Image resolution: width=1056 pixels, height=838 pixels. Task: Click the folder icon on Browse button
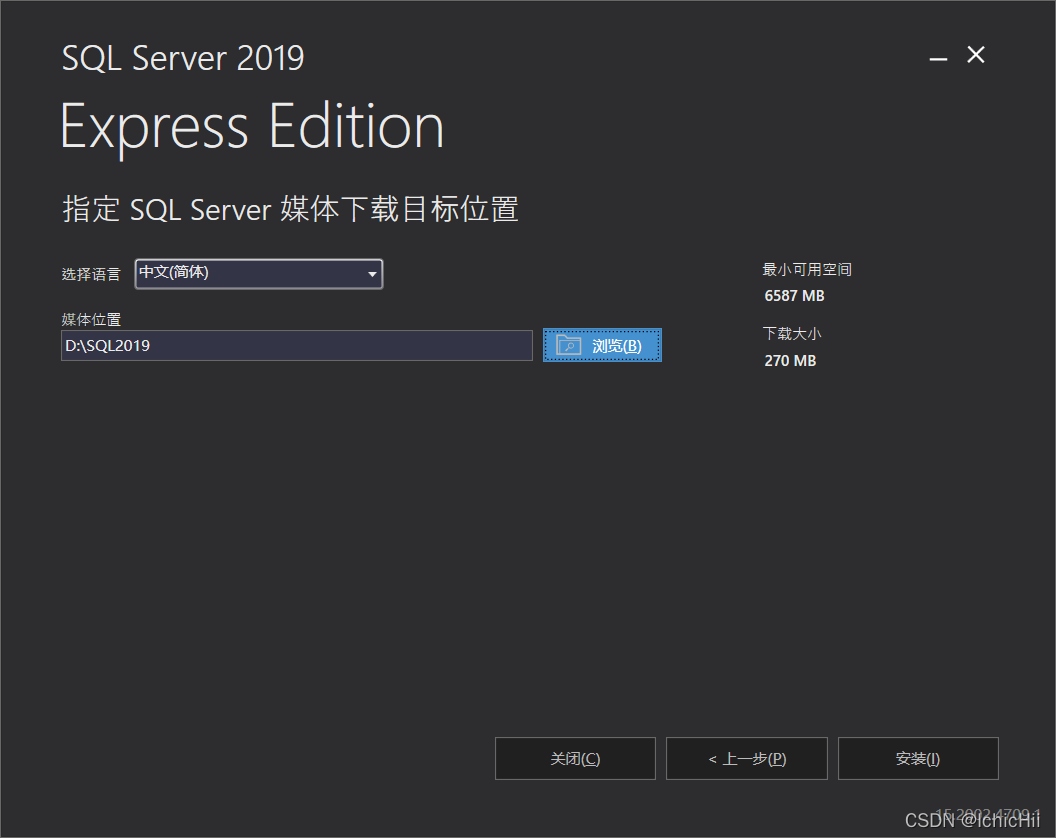pyautogui.click(x=568, y=346)
